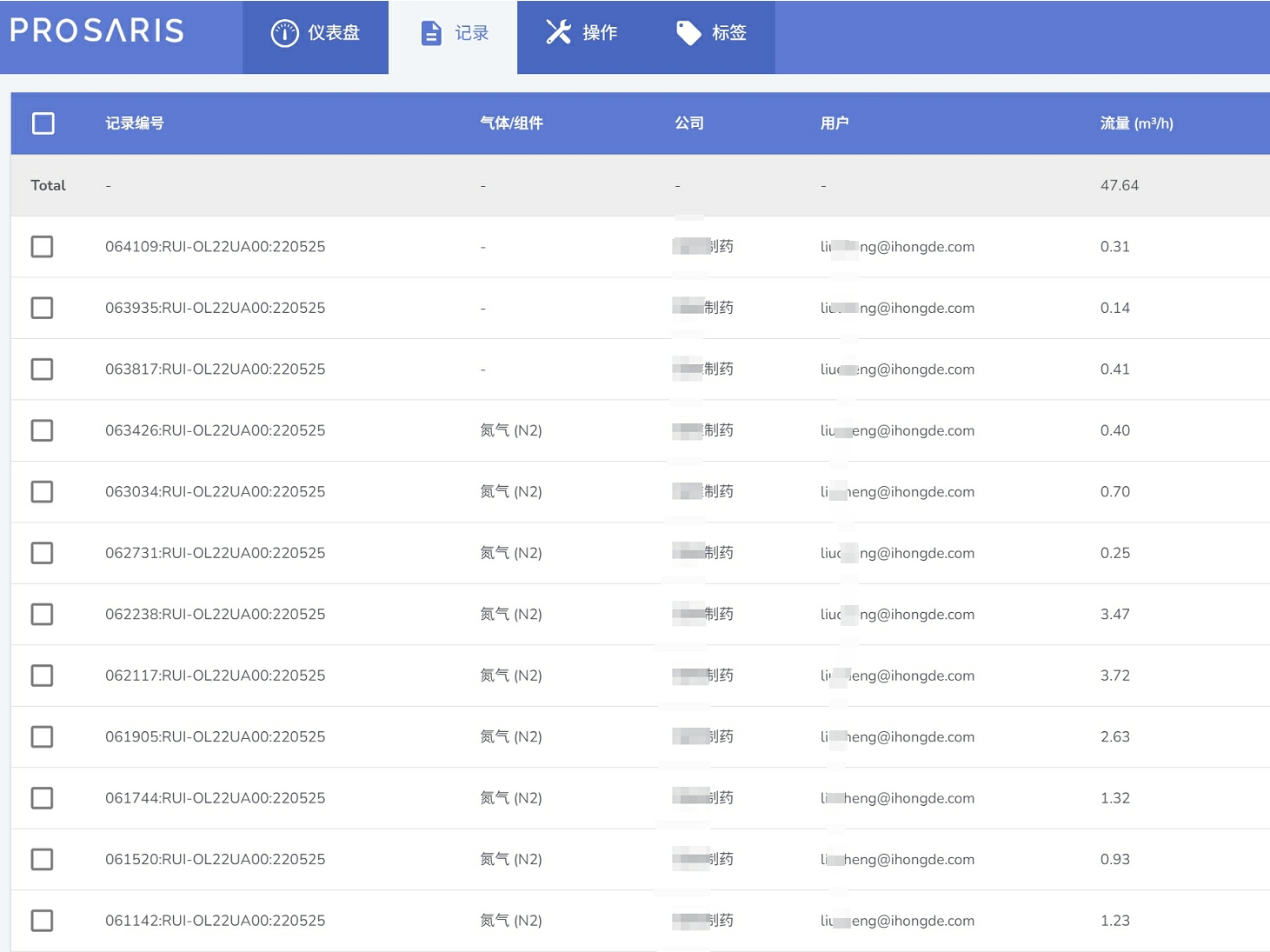Click the PROSARIS logo
This screenshot has height=952, width=1270.
pos(96,30)
